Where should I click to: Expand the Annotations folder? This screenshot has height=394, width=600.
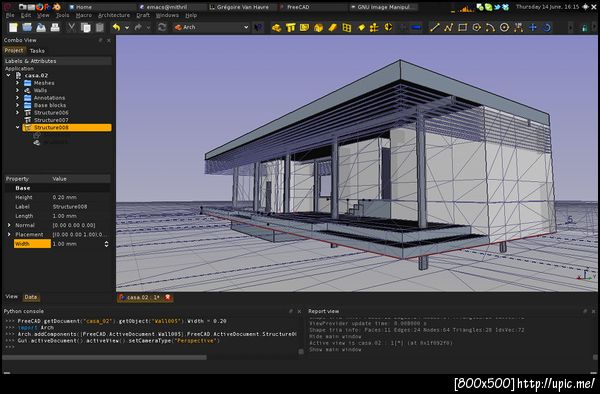[17, 98]
